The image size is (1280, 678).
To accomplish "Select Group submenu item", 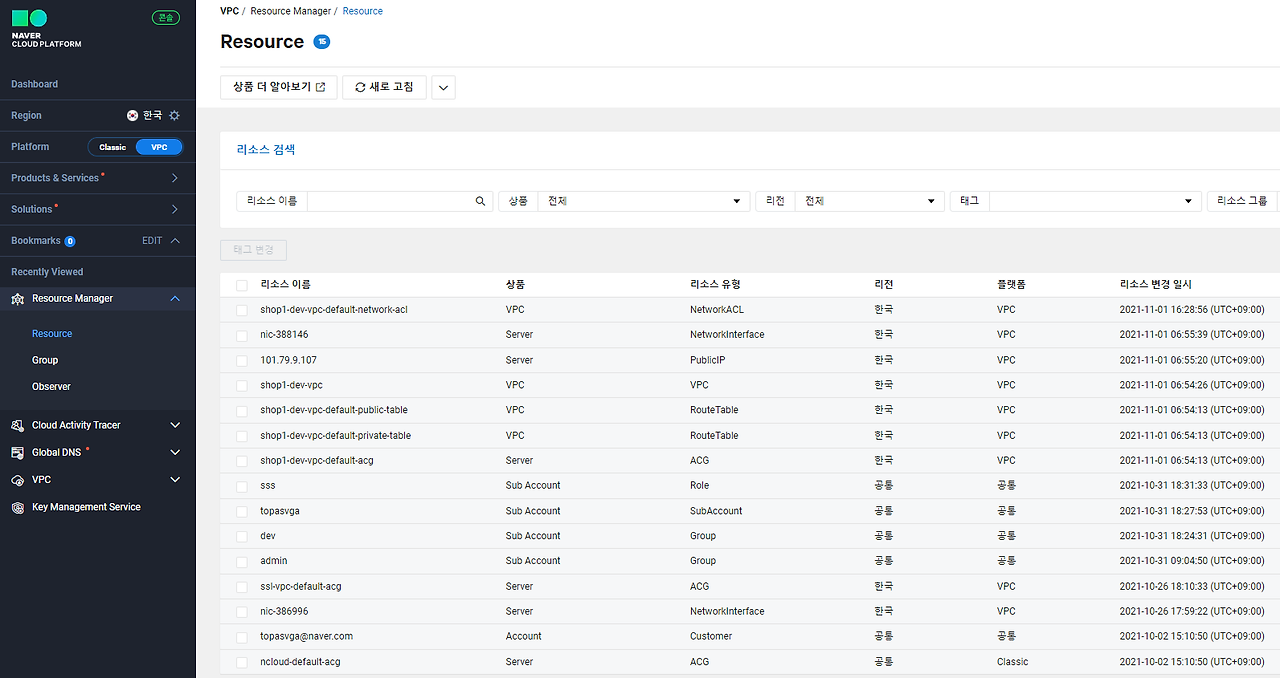I will (45, 360).
